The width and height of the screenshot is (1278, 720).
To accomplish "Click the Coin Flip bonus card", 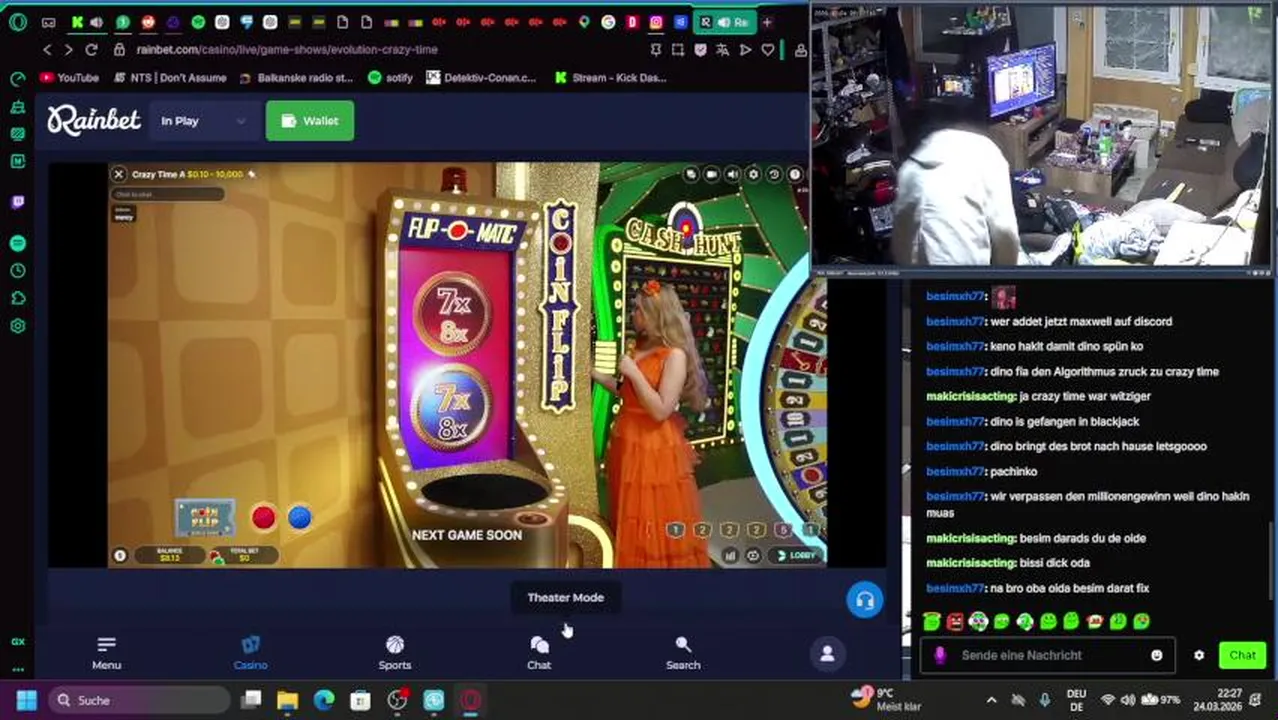I will 205,518.
